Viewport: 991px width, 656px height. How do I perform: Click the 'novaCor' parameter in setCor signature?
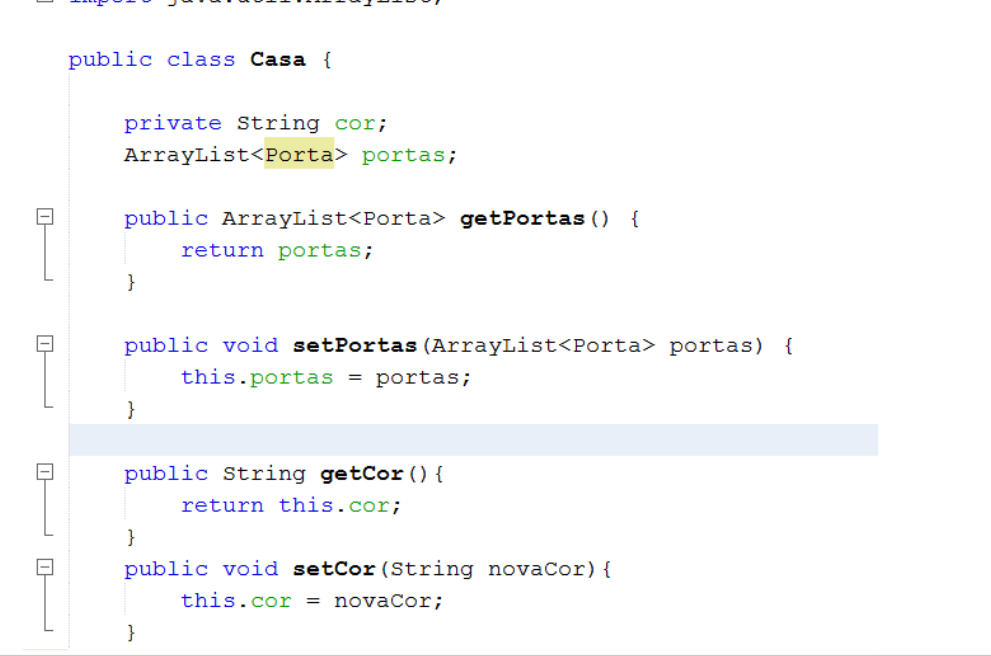537,569
